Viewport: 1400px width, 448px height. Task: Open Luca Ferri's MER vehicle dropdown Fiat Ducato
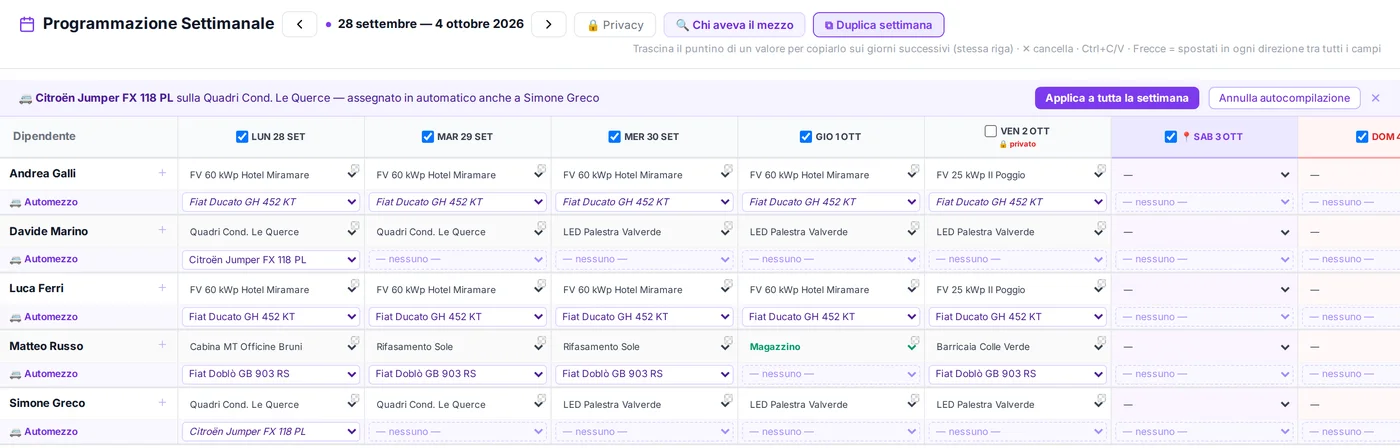point(644,317)
